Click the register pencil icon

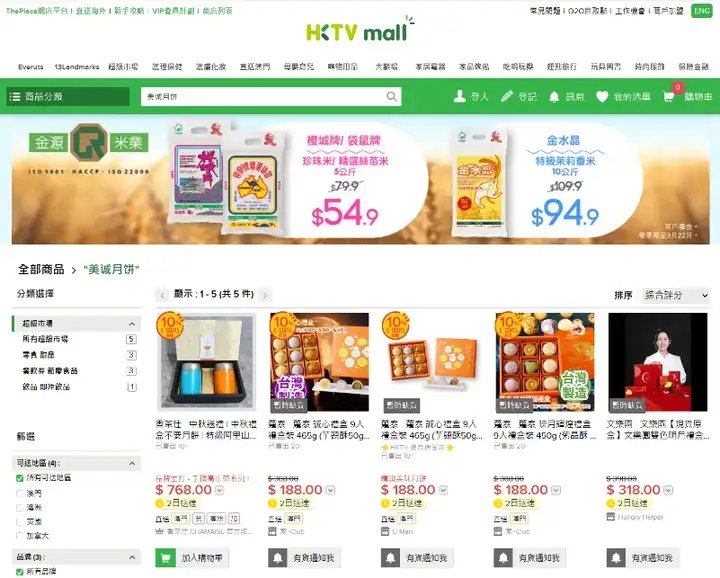pyautogui.click(x=507, y=96)
